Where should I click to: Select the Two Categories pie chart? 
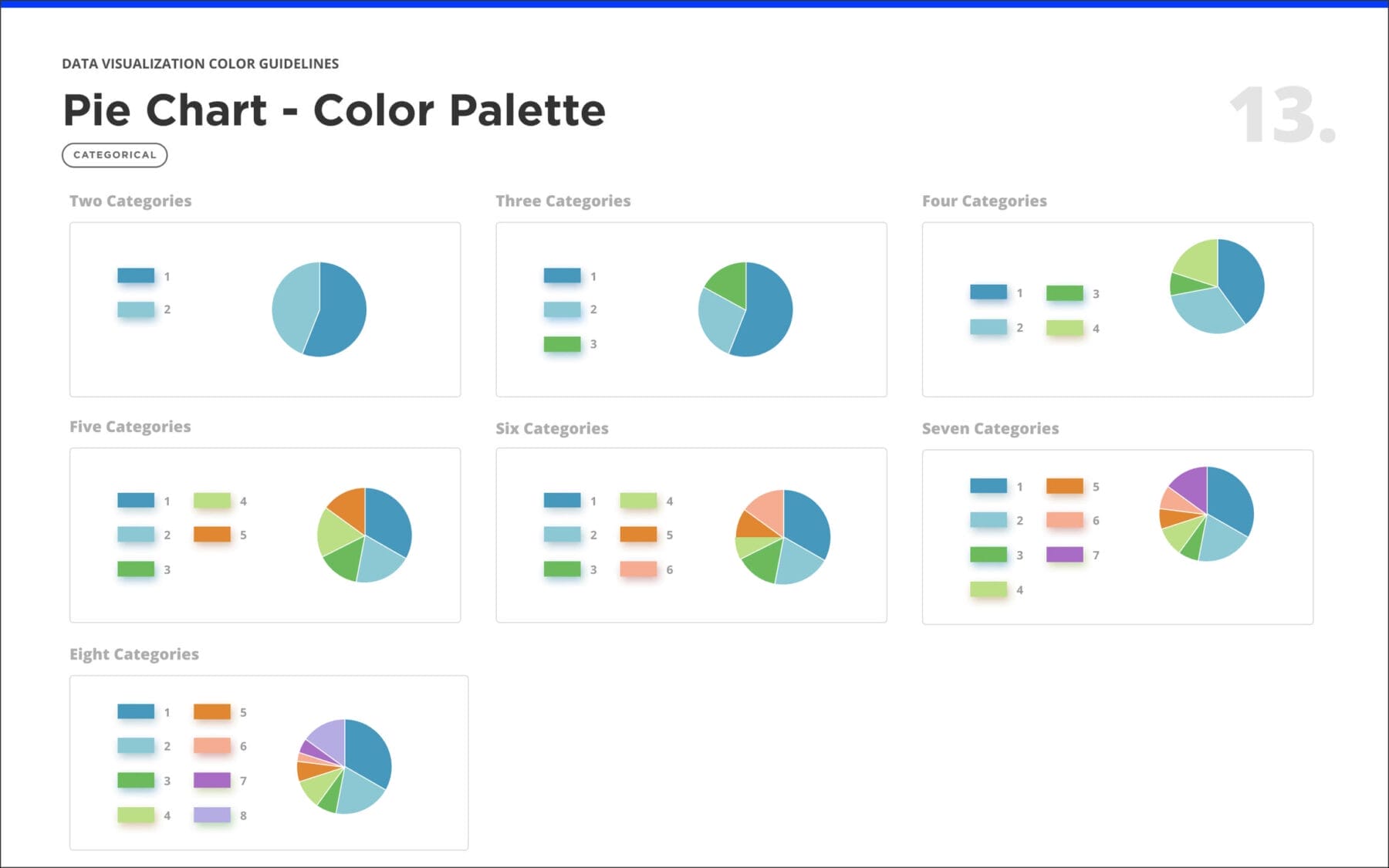(319, 309)
